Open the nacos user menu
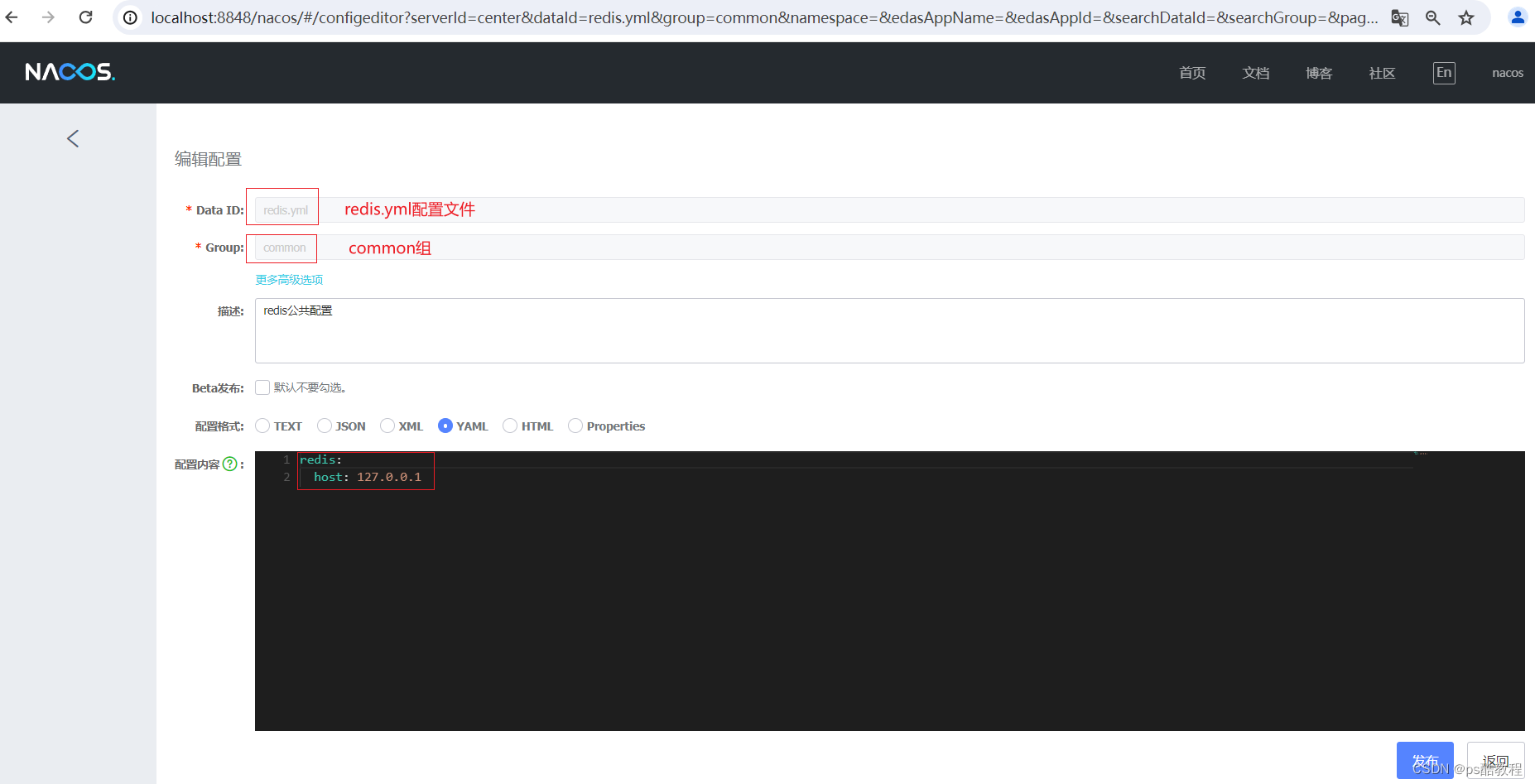1535x784 pixels. (1507, 73)
